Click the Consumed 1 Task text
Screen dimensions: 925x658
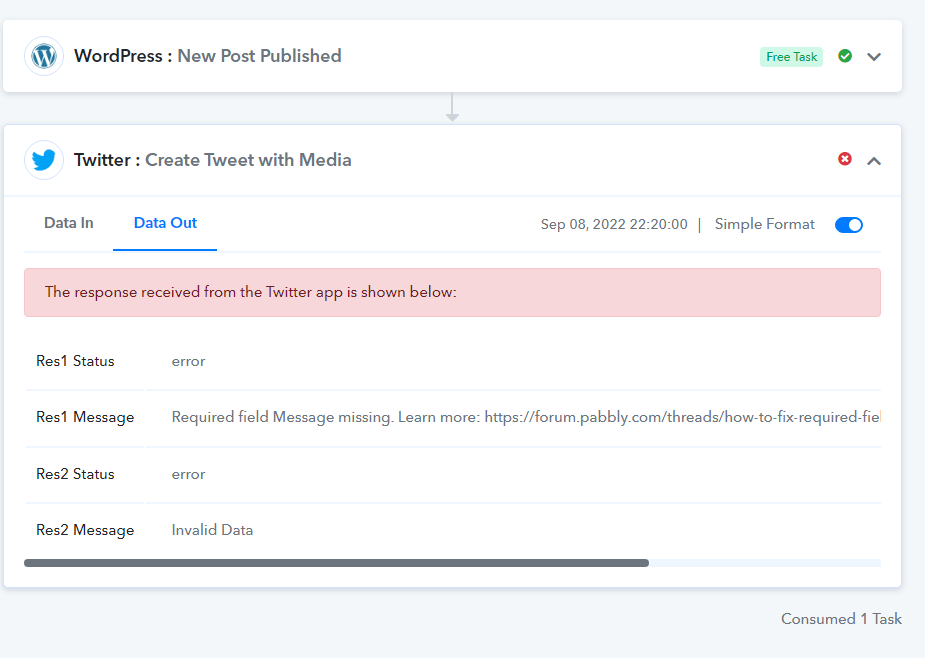click(x=841, y=619)
